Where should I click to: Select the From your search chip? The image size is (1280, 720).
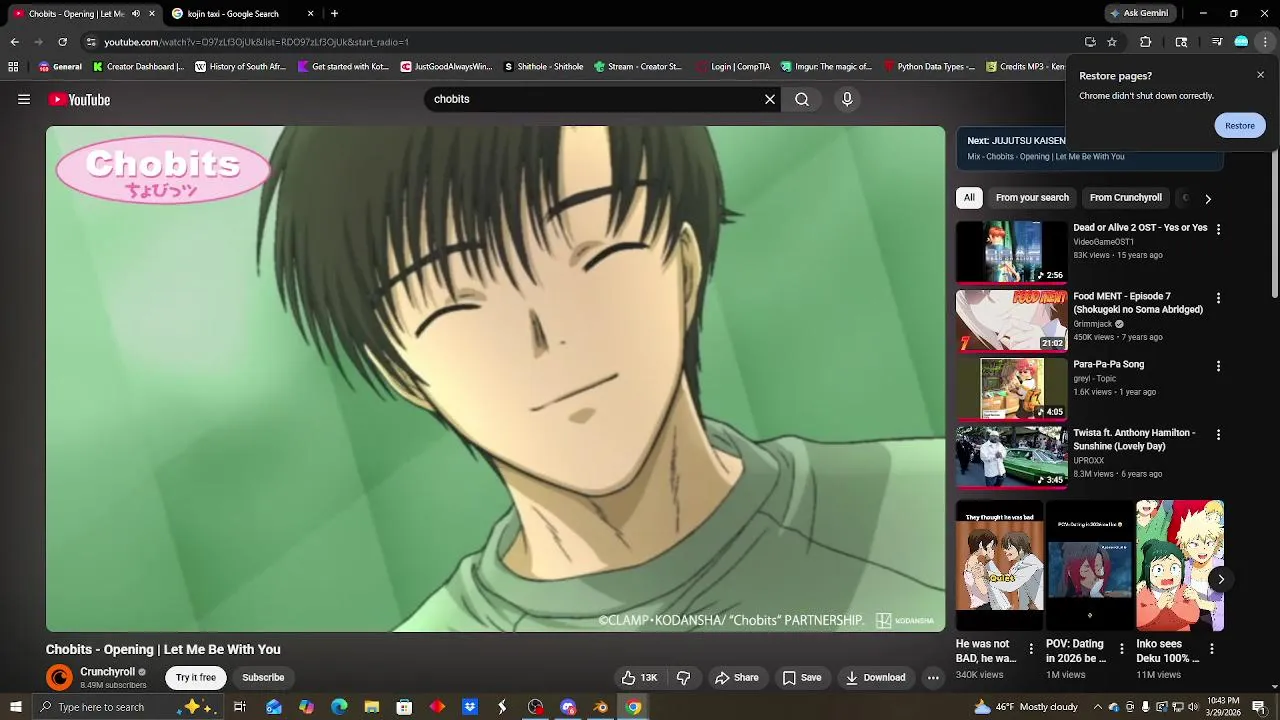[x=1032, y=198]
